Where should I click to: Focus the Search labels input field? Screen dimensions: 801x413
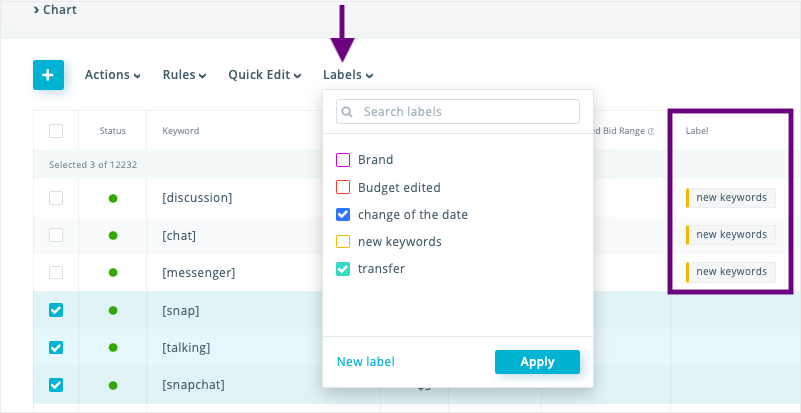coord(465,112)
